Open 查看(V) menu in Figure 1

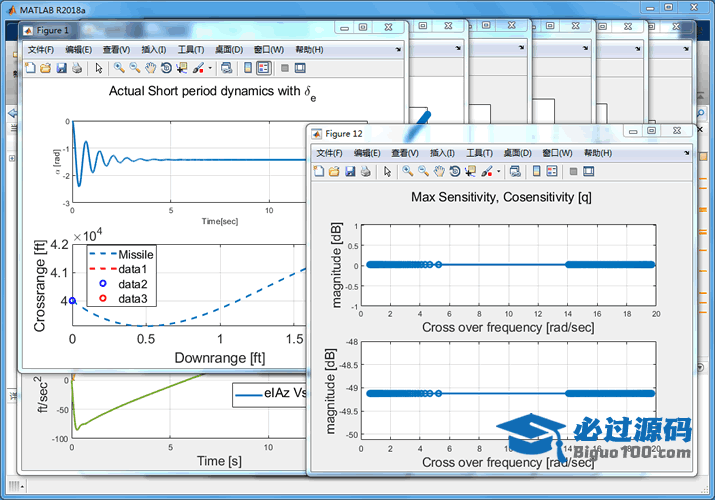(x=116, y=50)
